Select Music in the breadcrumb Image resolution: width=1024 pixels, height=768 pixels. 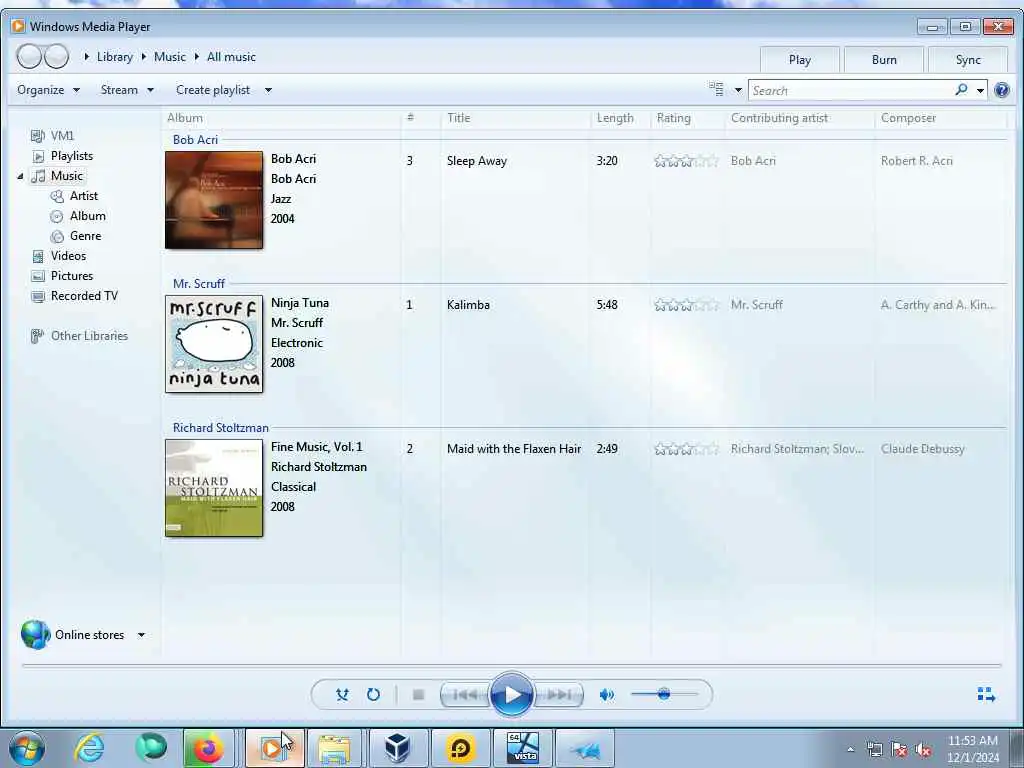pos(170,57)
